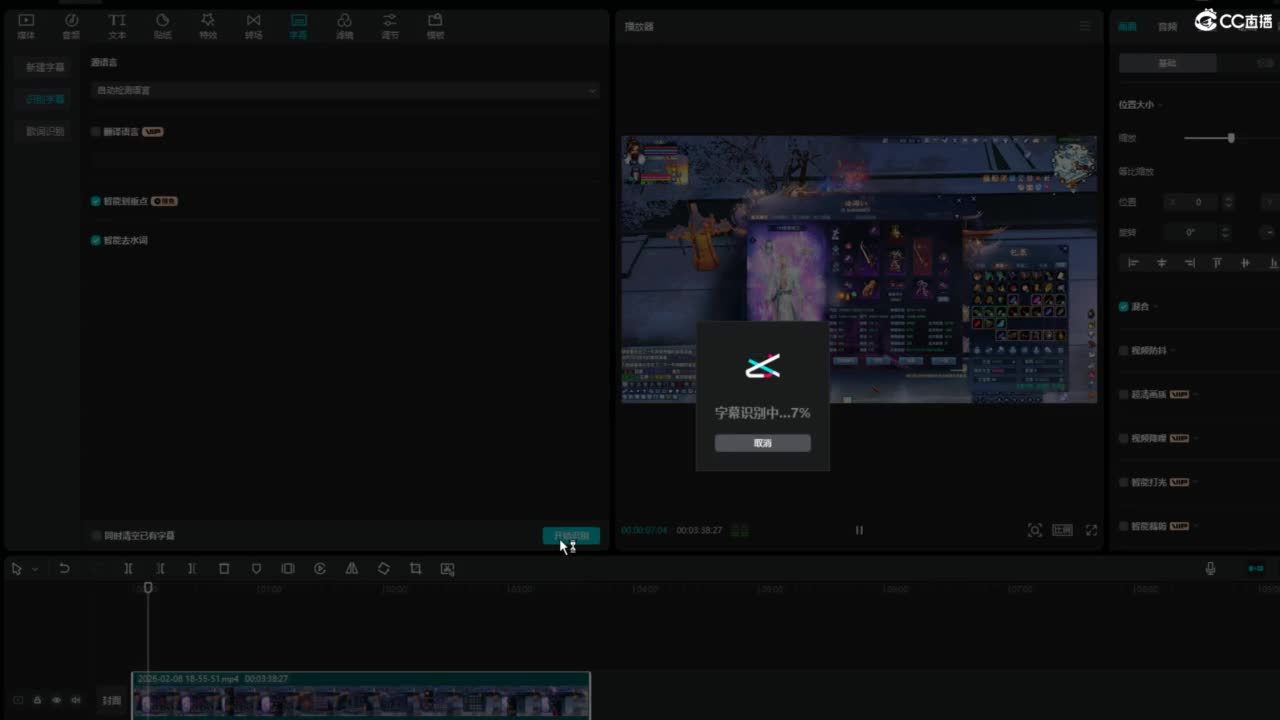The width and height of the screenshot is (1280, 720).
Task: Hide the video track with eye icon
Action: (x=56, y=701)
